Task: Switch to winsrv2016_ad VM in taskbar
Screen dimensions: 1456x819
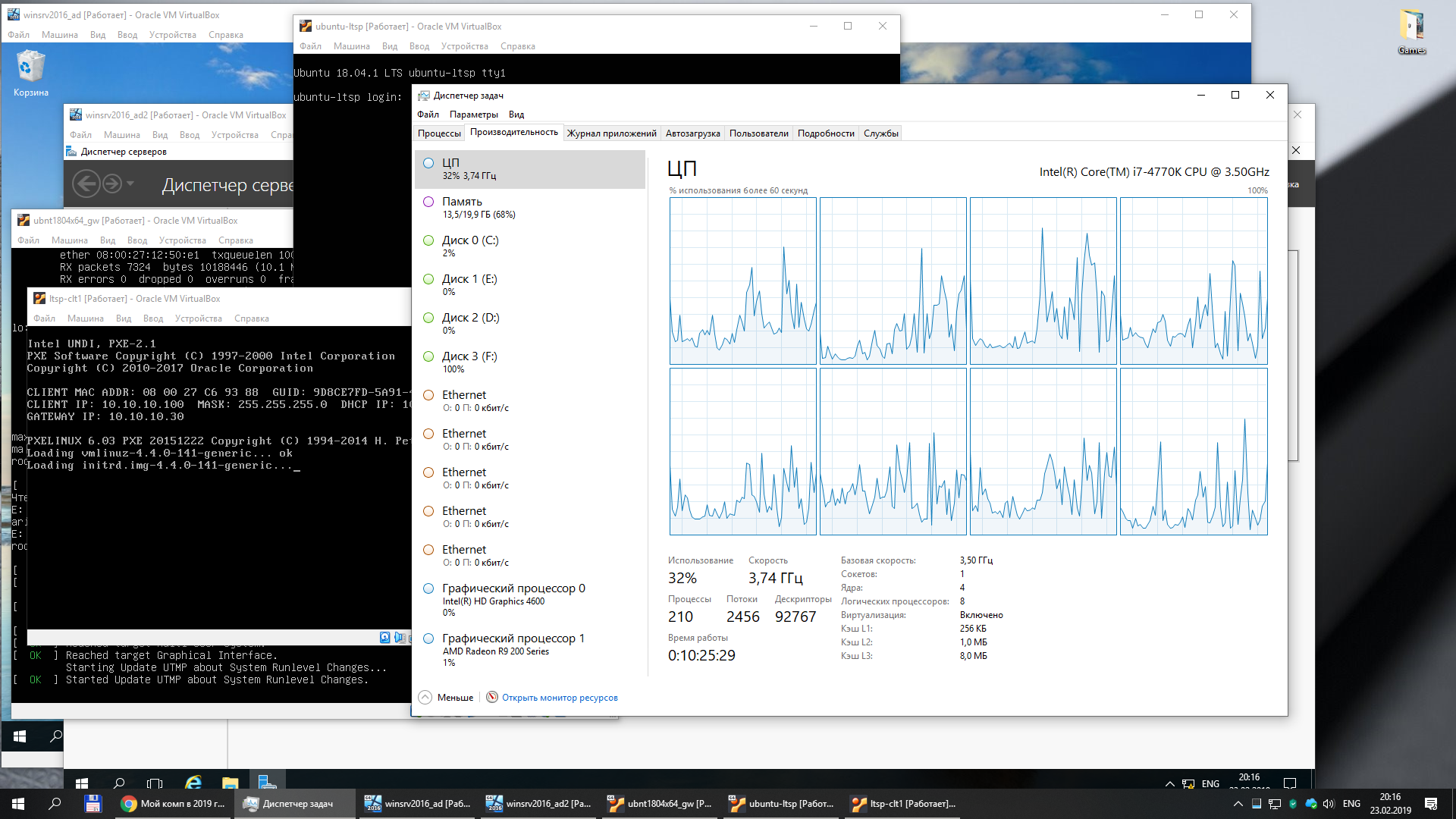Action: click(x=417, y=804)
